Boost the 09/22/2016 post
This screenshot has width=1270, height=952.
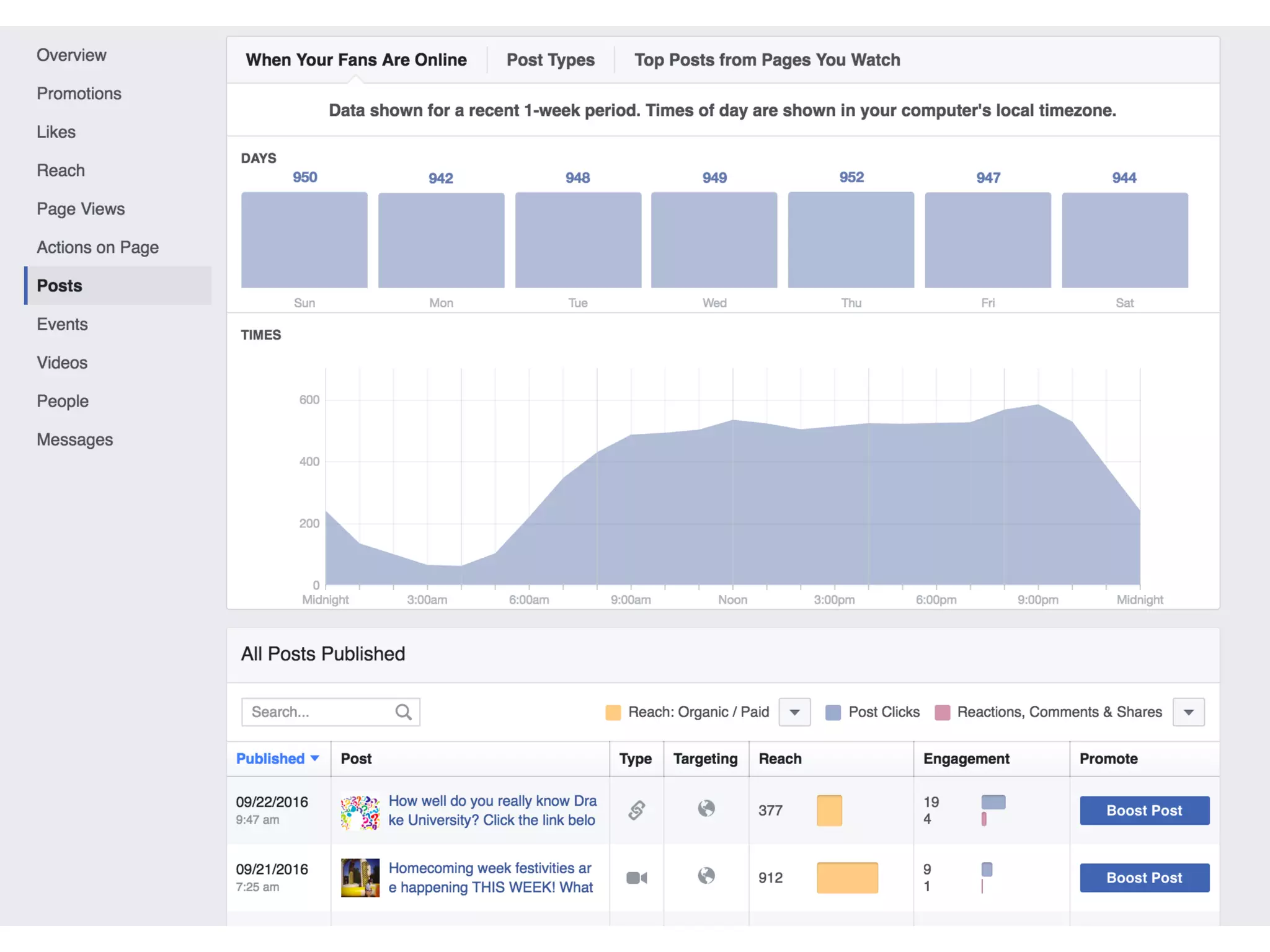click(x=1144, y=811)
